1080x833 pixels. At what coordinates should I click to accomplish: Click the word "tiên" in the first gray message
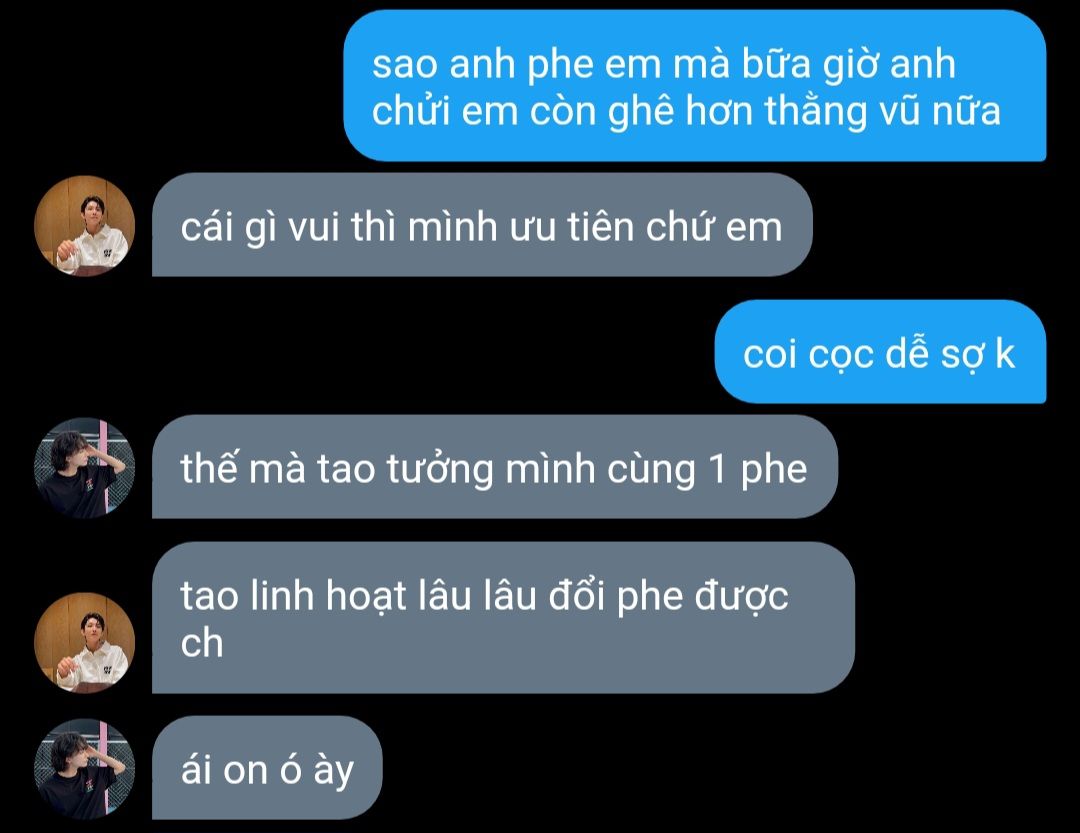click(x=600, y=226)
